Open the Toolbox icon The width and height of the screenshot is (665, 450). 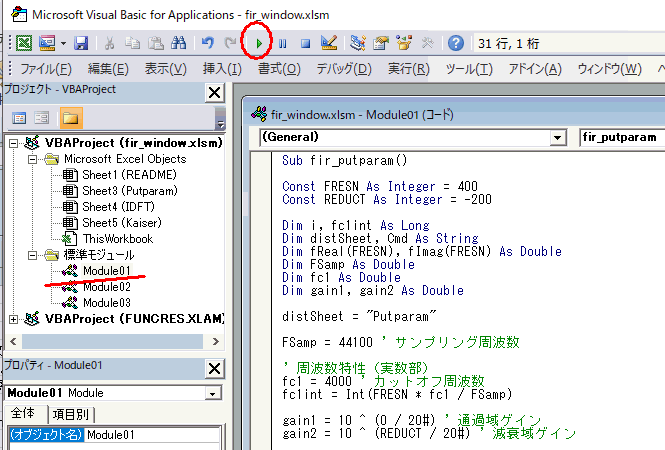click(x=427, y=43)
